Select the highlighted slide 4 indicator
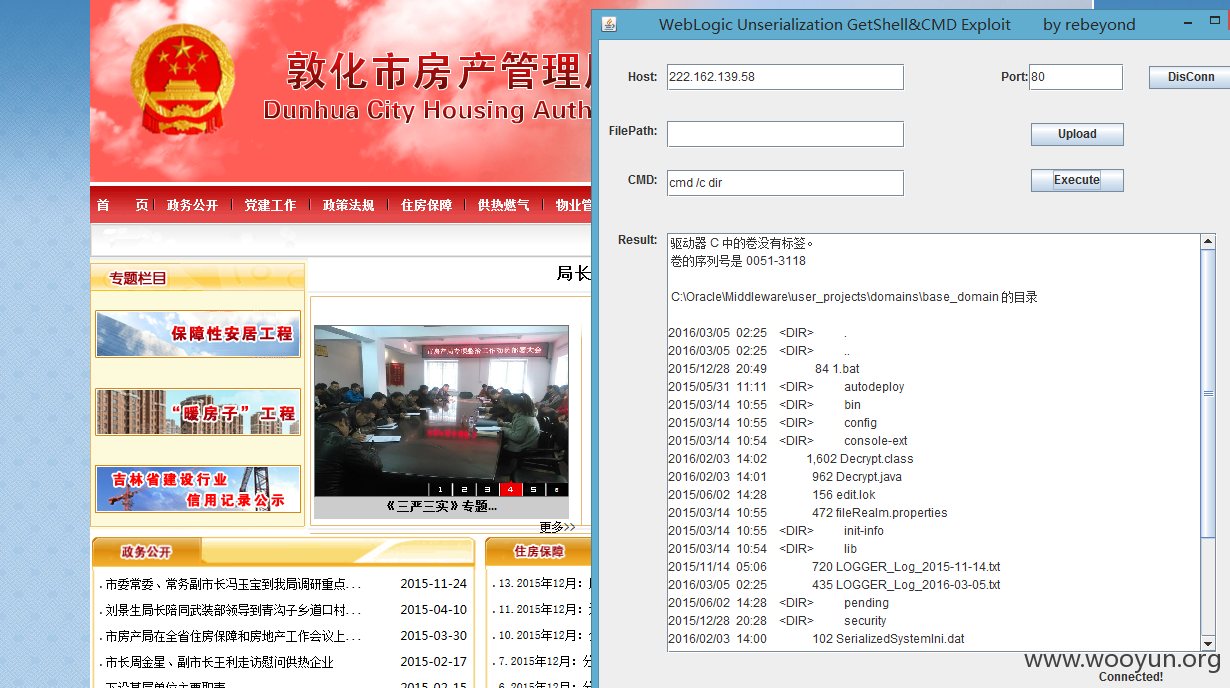The image size is (1230, 688). coord(510,489)
